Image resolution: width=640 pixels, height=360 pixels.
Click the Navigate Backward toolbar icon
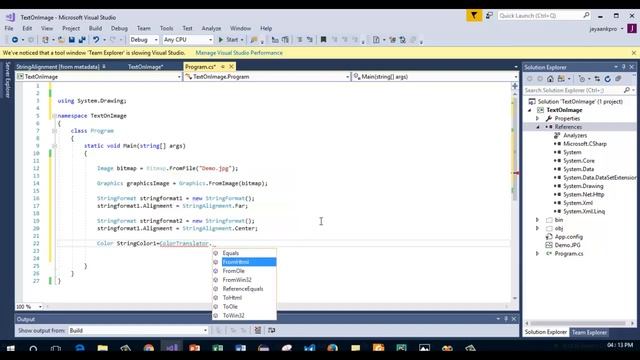tap(15, 40)
